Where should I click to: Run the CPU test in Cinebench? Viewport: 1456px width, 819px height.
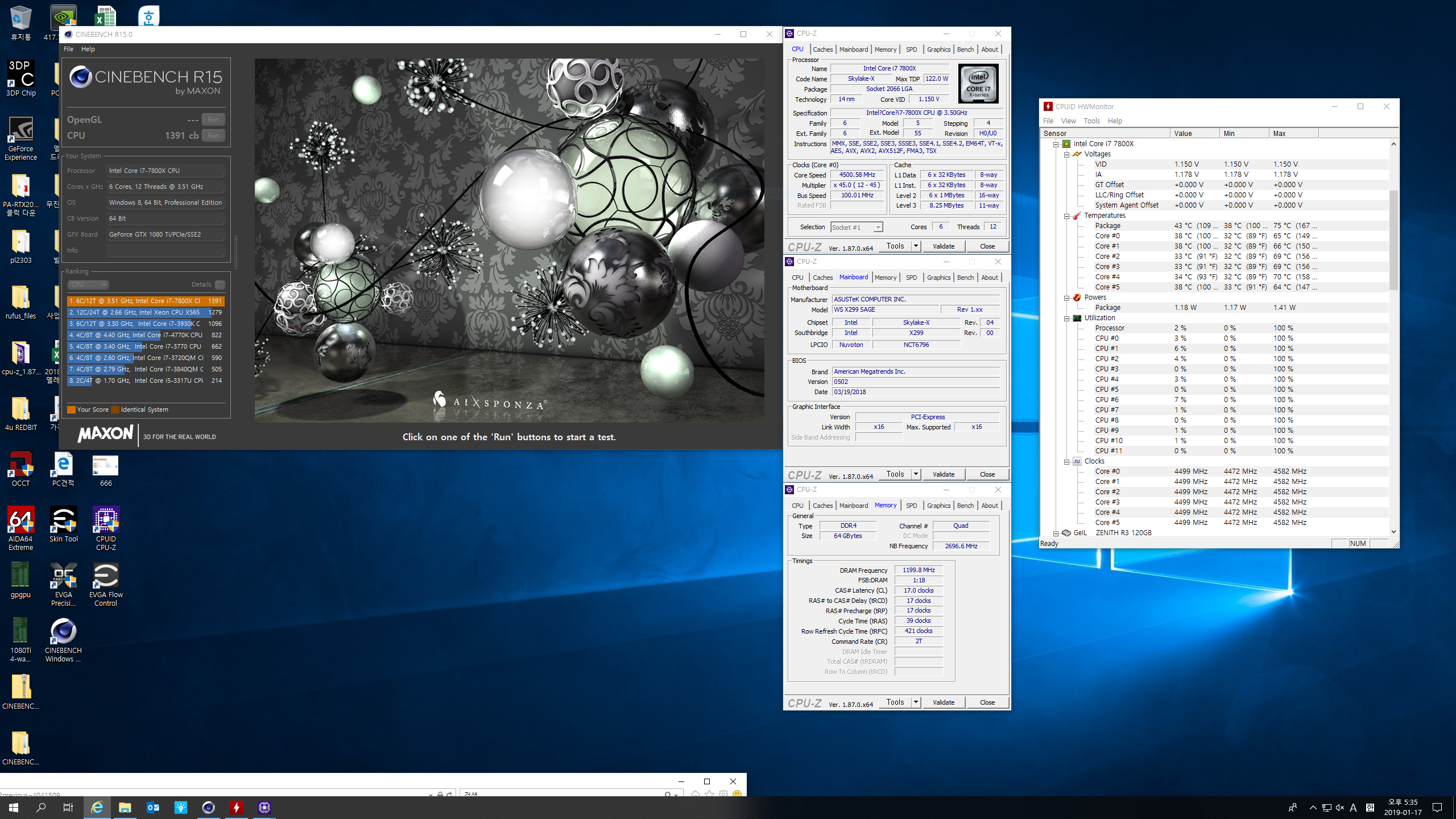pos(213,135)
